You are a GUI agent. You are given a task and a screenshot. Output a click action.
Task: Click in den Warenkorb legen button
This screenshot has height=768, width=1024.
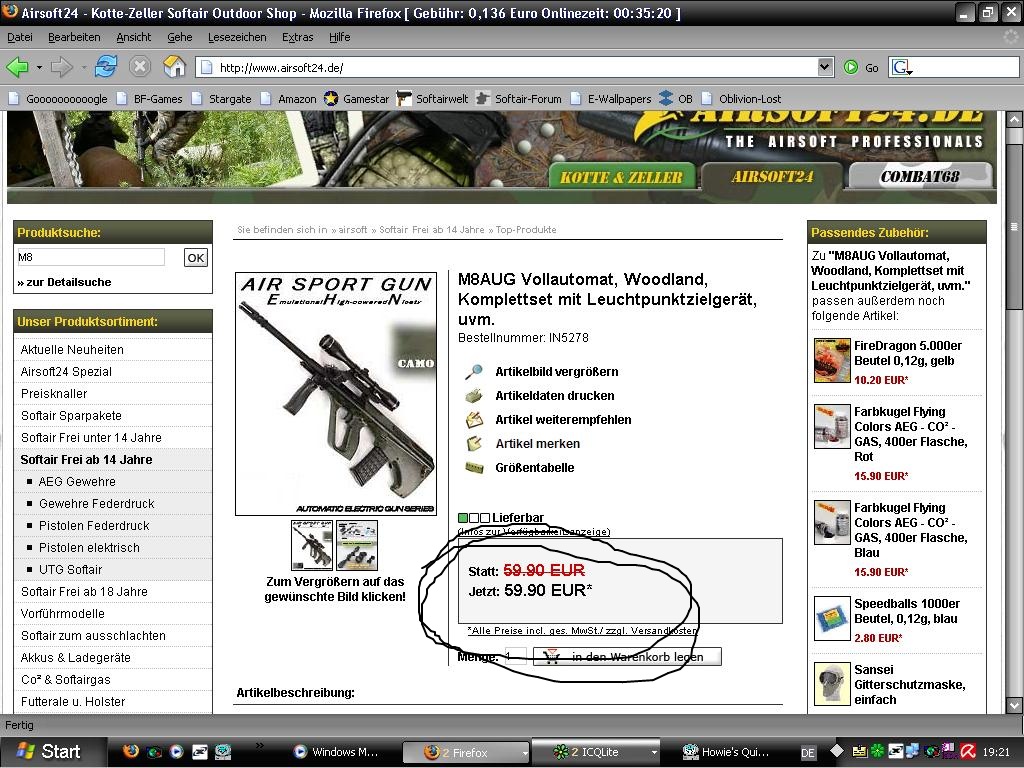[628, 657]
